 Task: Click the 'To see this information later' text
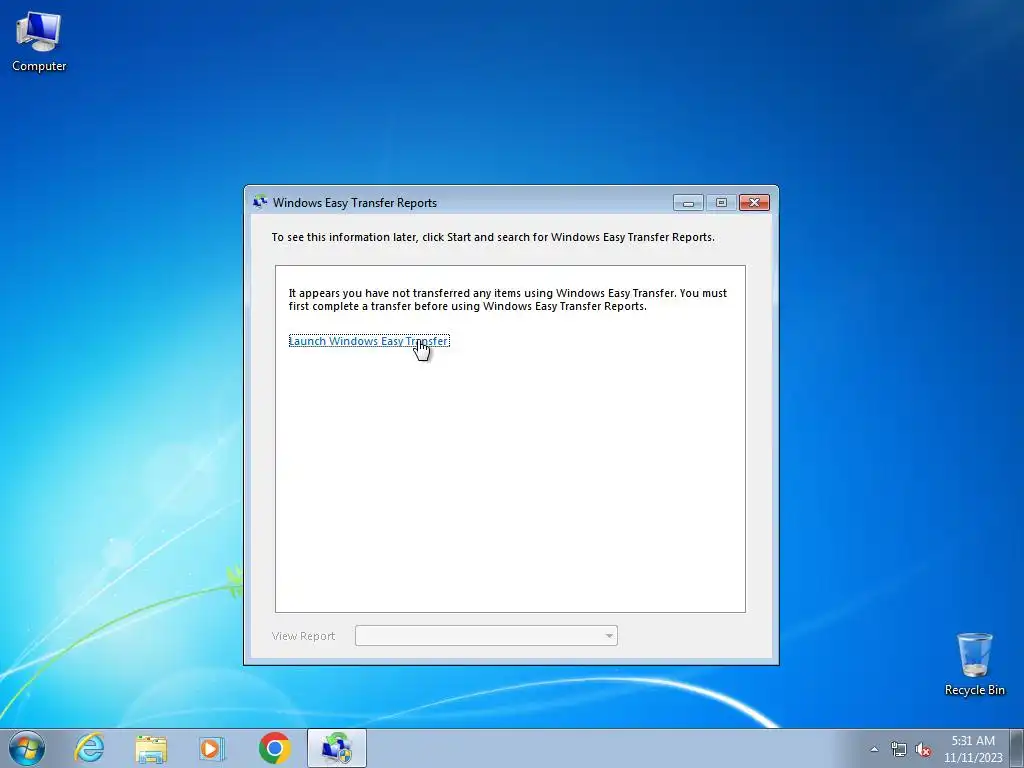click(493, 237)
